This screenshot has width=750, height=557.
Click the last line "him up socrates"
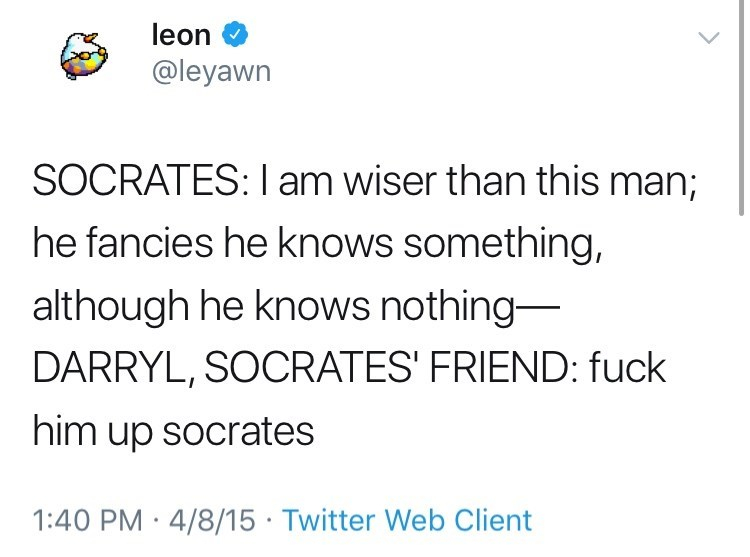tap(173, 432)
